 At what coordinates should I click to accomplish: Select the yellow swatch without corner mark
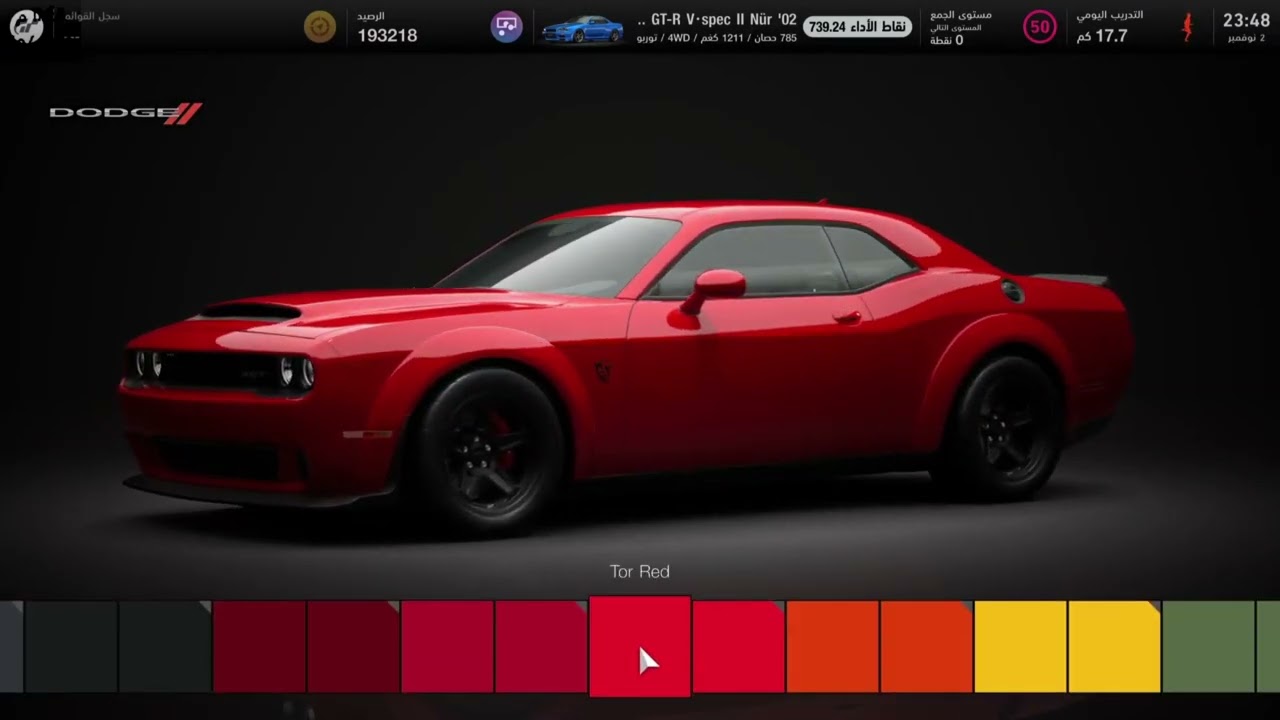pos(1020,646)
